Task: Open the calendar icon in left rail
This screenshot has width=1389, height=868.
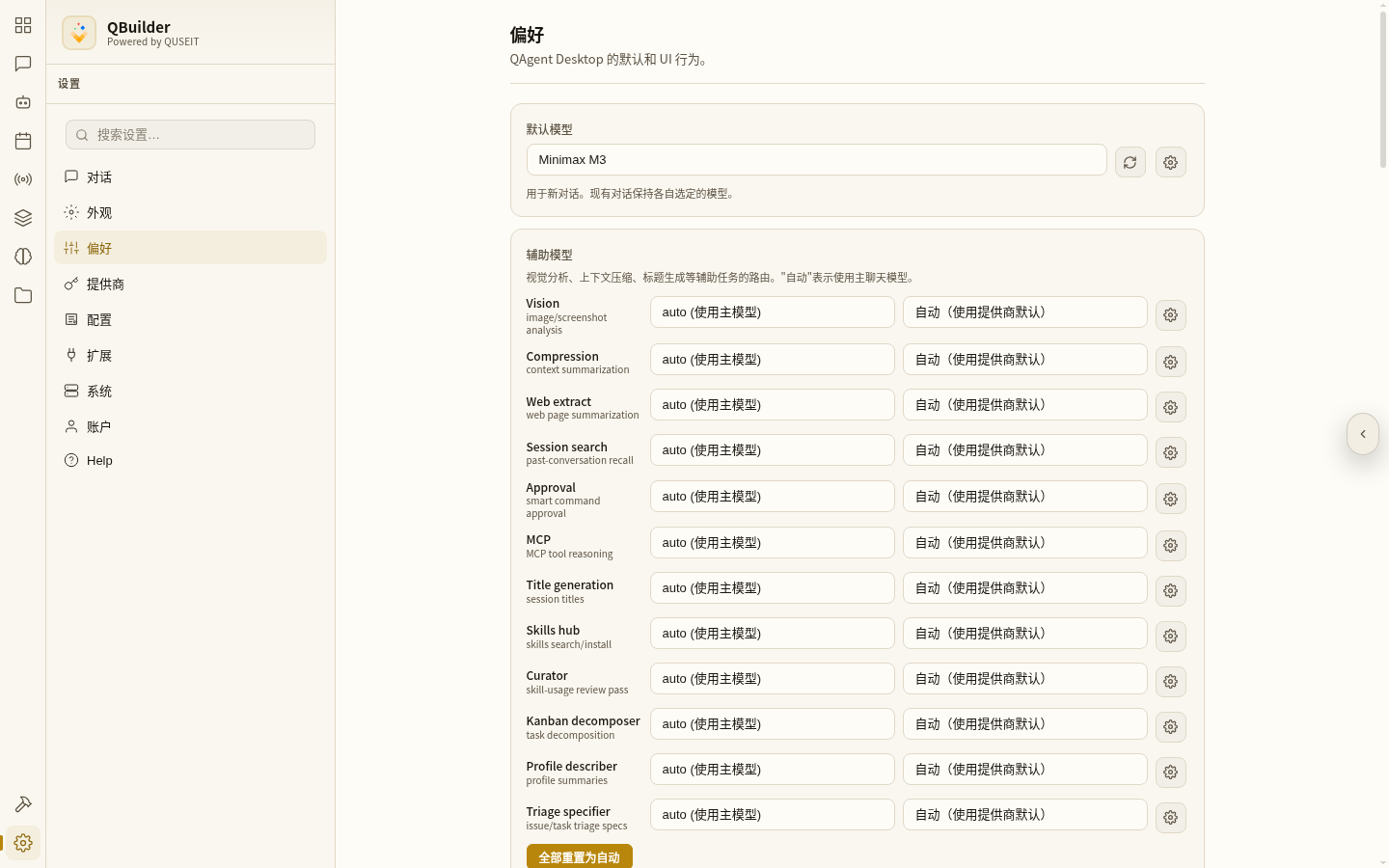Action: 23,141
